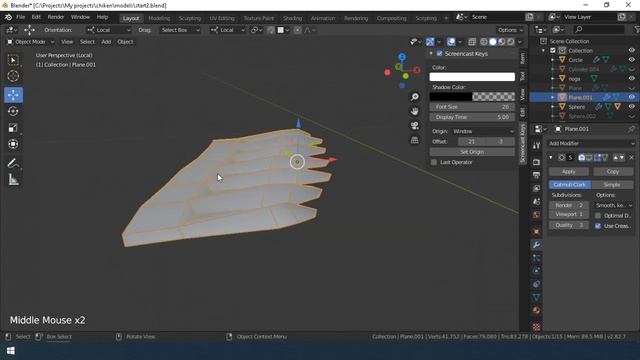Click the Apply modifier button
The image size is (640, 360).
coord(569,171)
